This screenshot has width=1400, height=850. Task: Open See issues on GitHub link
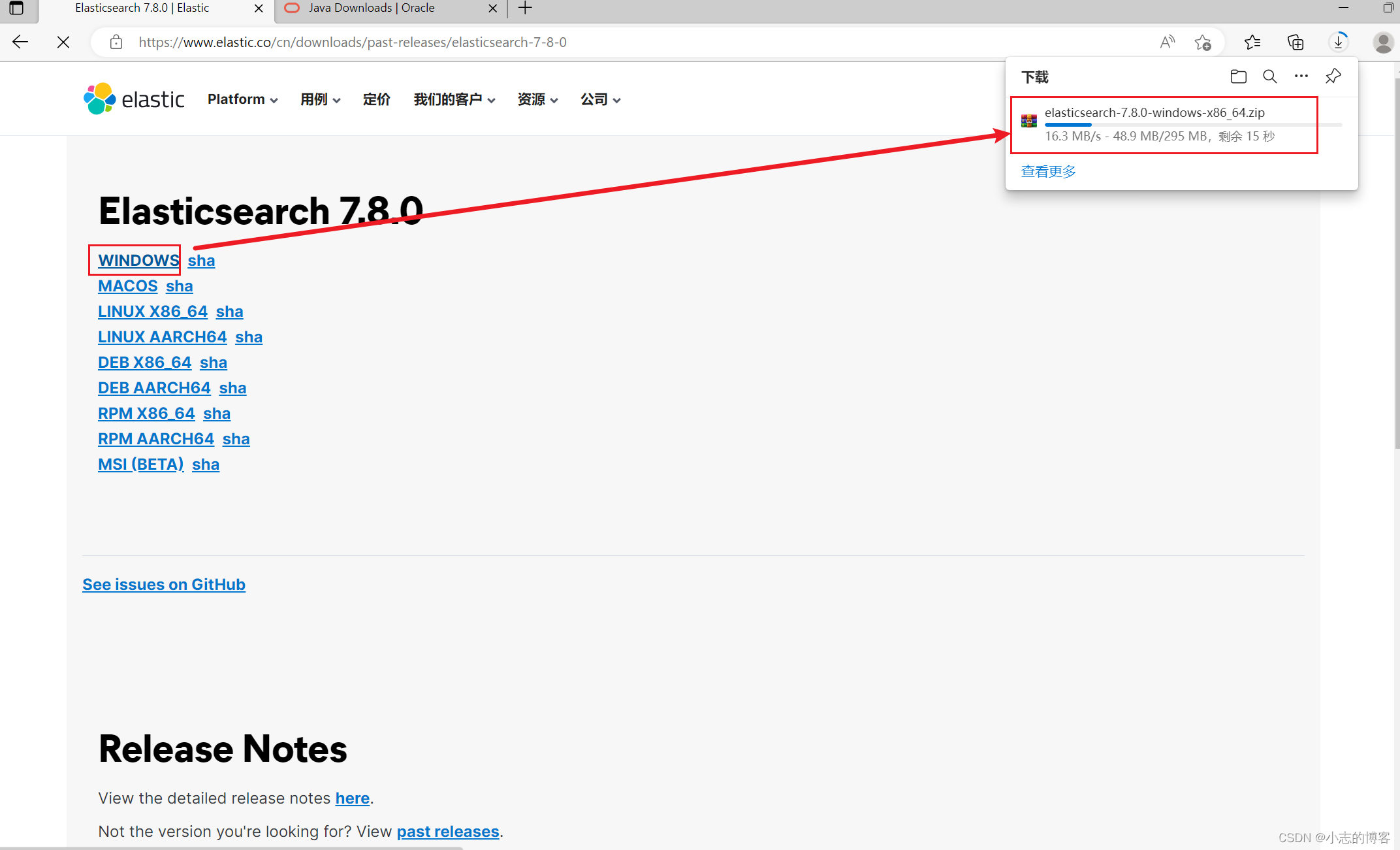pos(164,584)
